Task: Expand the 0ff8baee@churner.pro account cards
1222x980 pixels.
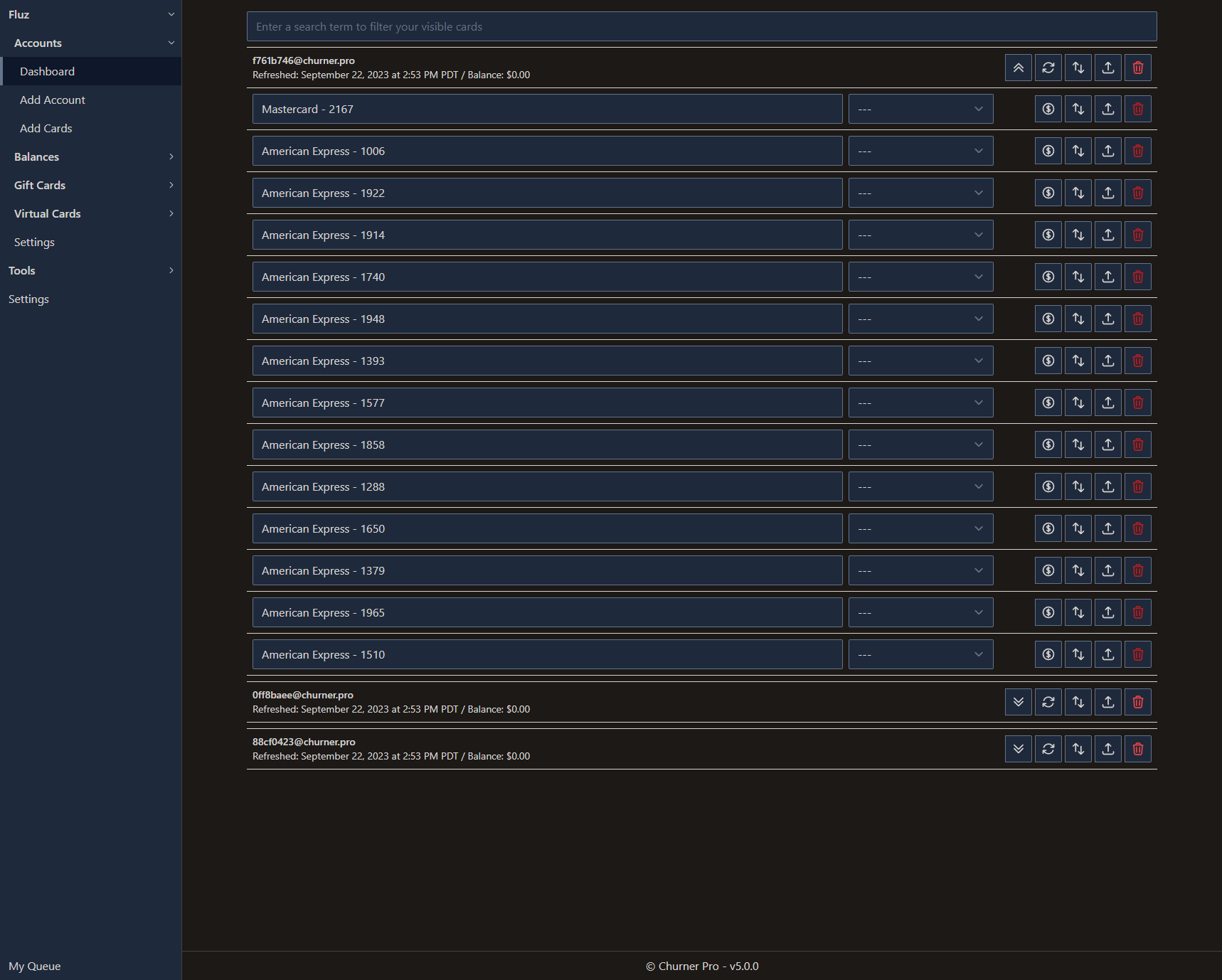Action: coord(1018,702)
